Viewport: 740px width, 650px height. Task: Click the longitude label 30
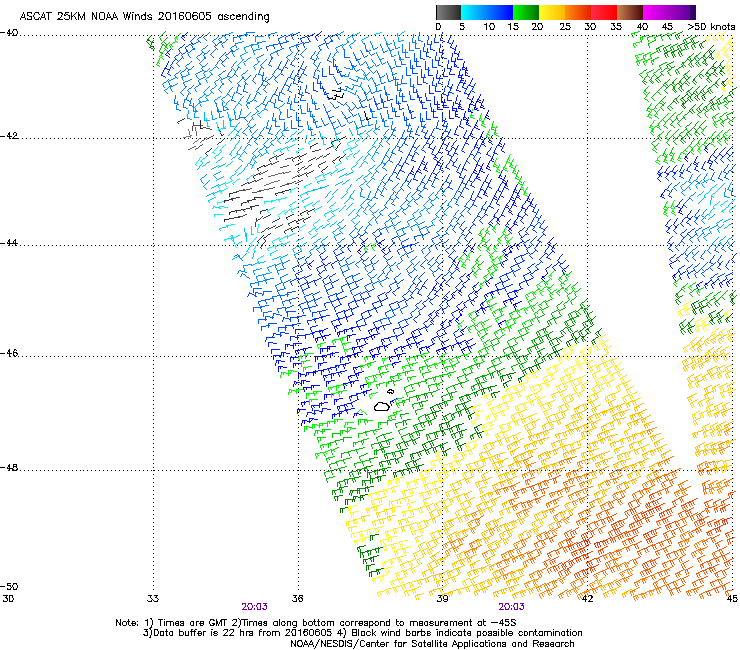tap(8, 599)
